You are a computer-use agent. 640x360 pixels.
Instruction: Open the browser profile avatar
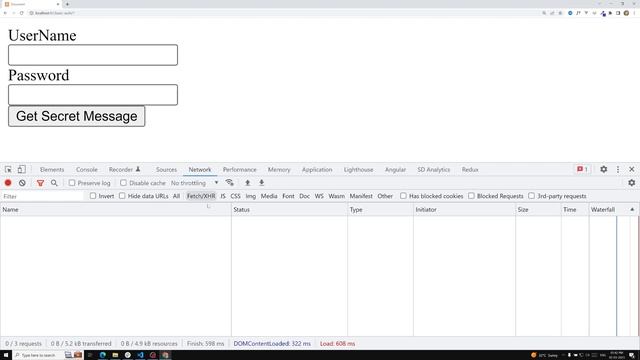626,13
